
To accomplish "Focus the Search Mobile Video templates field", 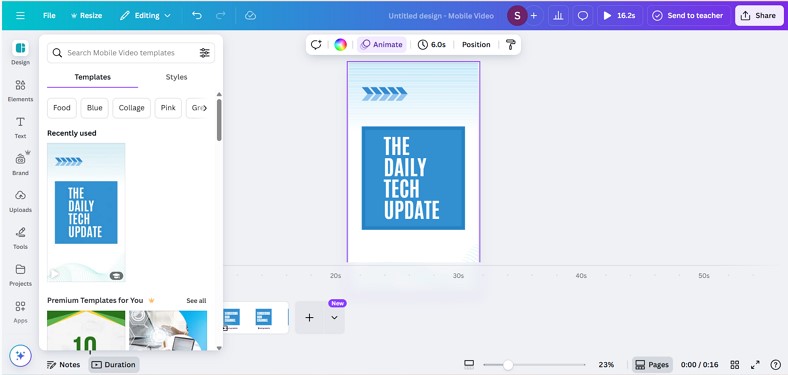I will pos(131,53).
